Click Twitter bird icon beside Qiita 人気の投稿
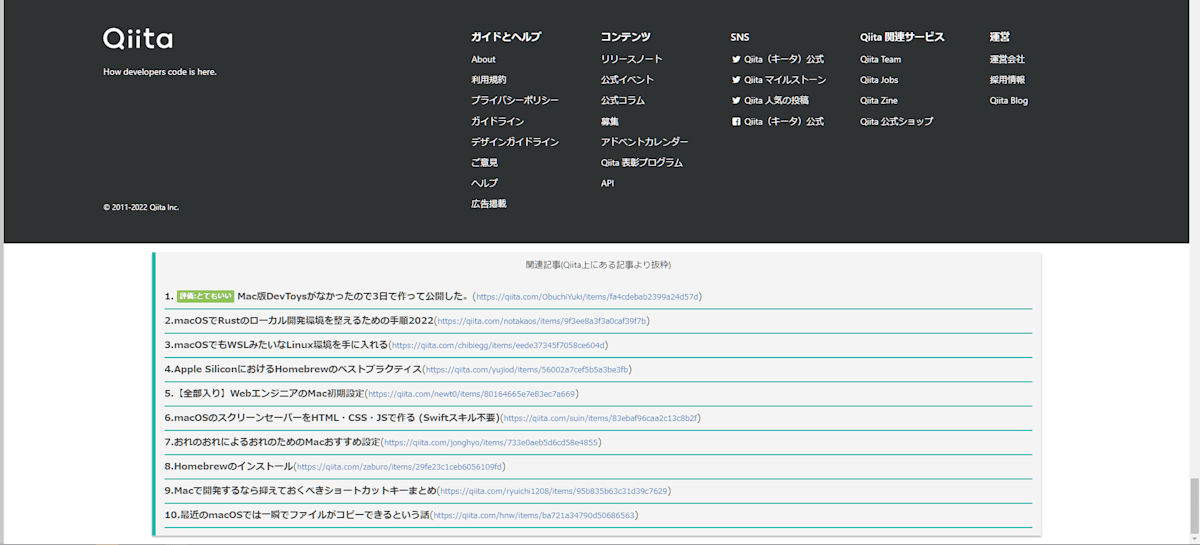Image resolution: width=1200 pixels, height=545 pixels. (736, 101)
